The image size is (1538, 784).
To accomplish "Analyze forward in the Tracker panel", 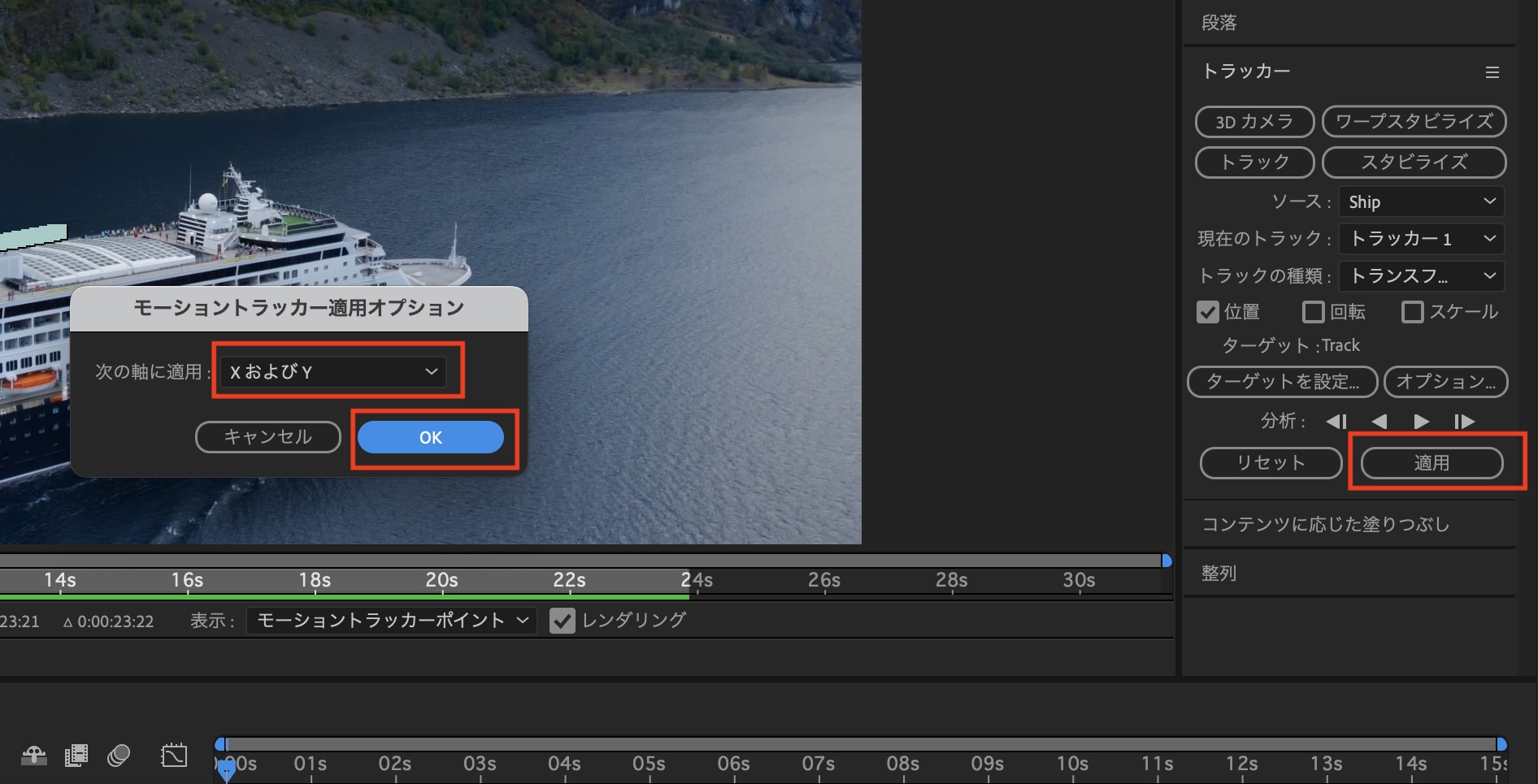I will pyautogui.click(x=1421, y=421).
